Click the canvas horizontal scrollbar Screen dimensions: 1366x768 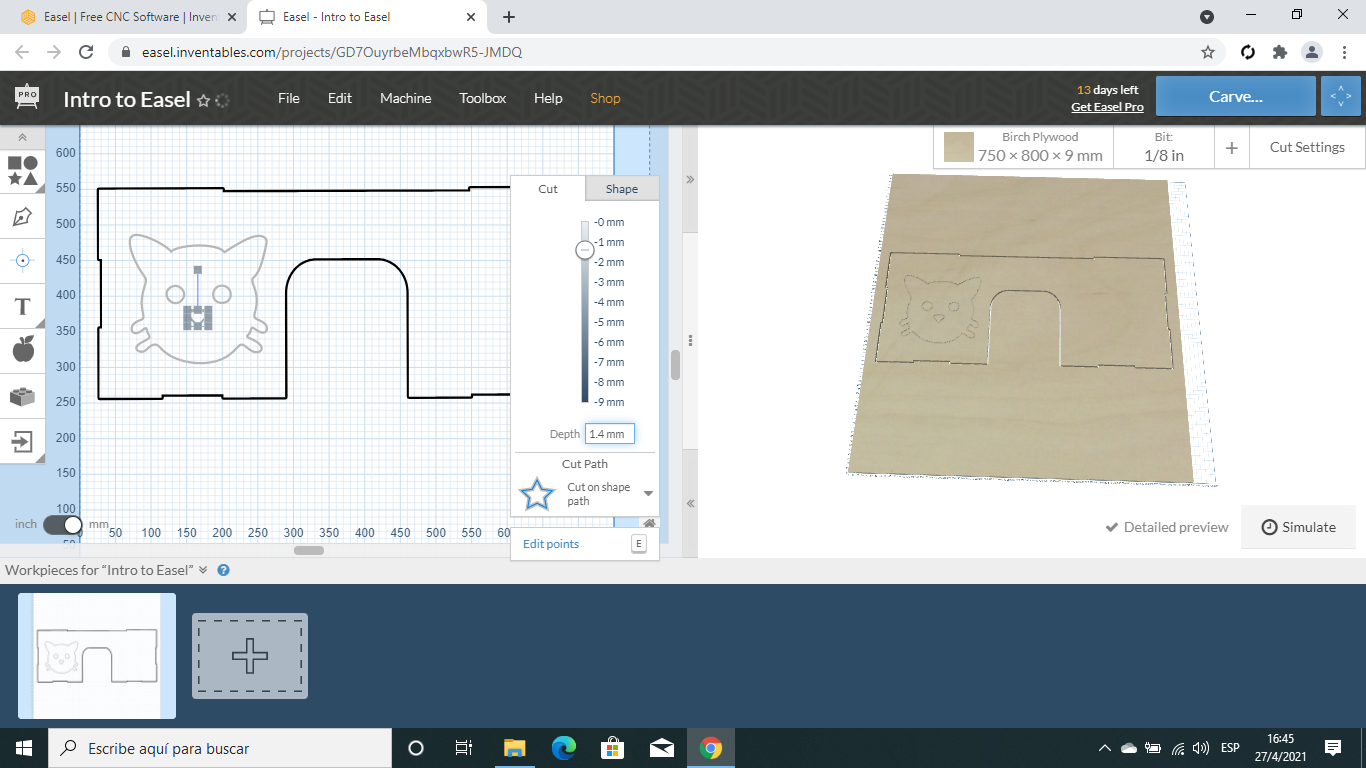[309, 550]
